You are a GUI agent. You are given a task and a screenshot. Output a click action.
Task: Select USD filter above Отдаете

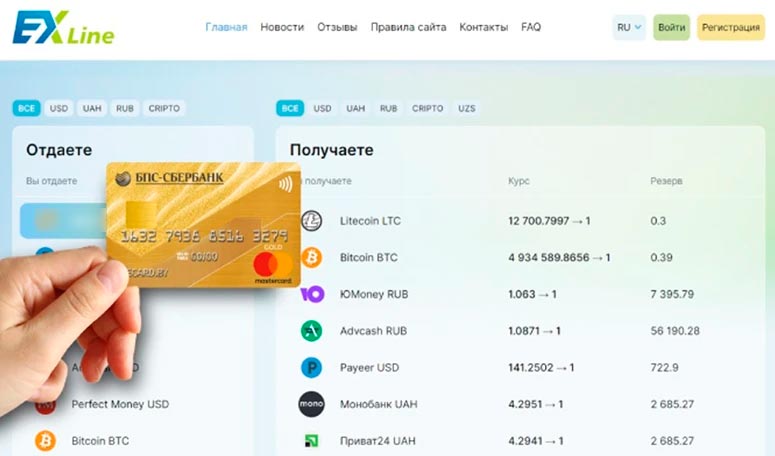coord(59,108)
